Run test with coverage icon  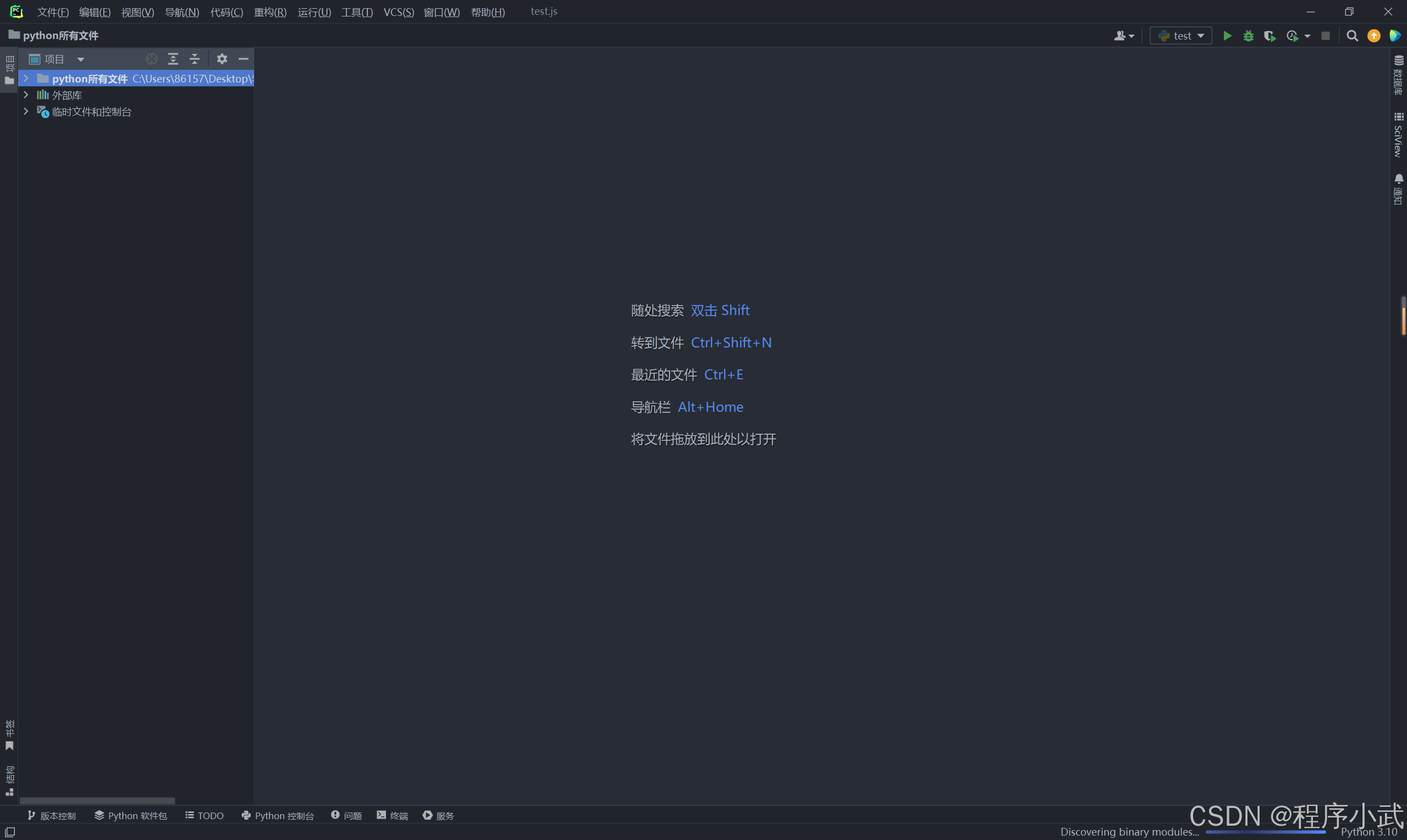pyautogui.click(x=1270, y=36)
